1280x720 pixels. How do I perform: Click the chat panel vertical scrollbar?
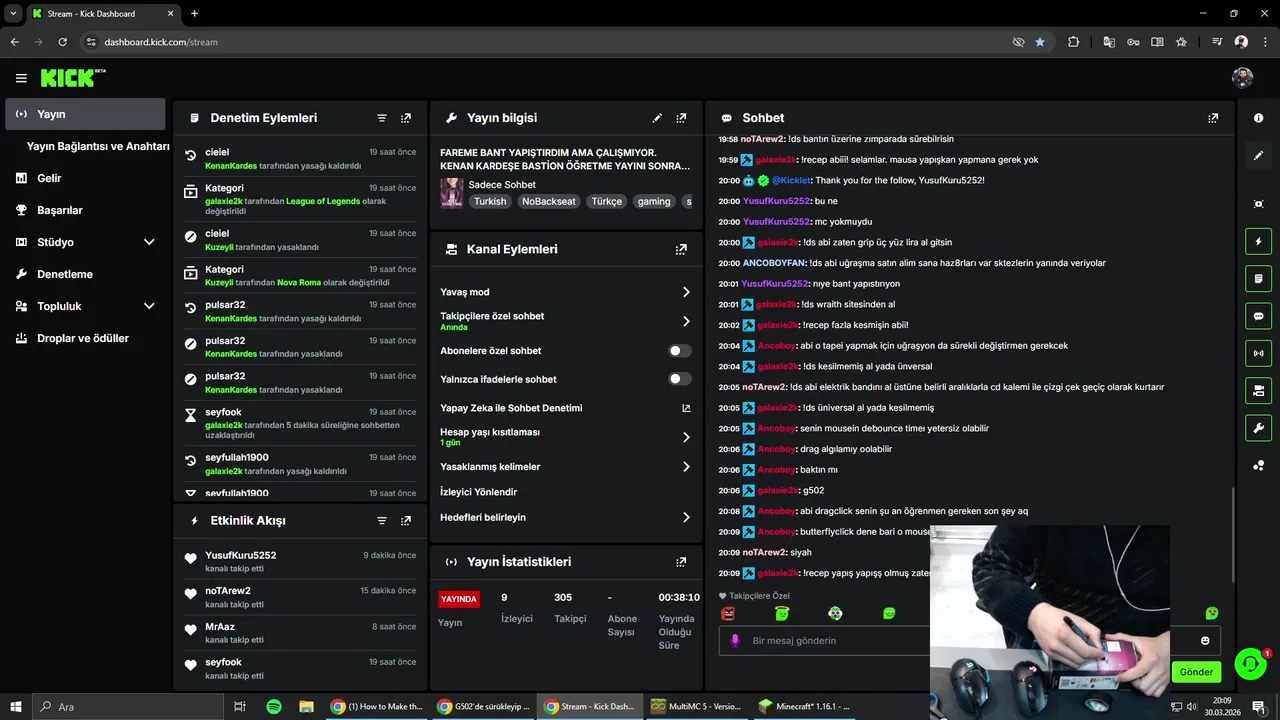pyautogui.click(x=1233, y=535)
